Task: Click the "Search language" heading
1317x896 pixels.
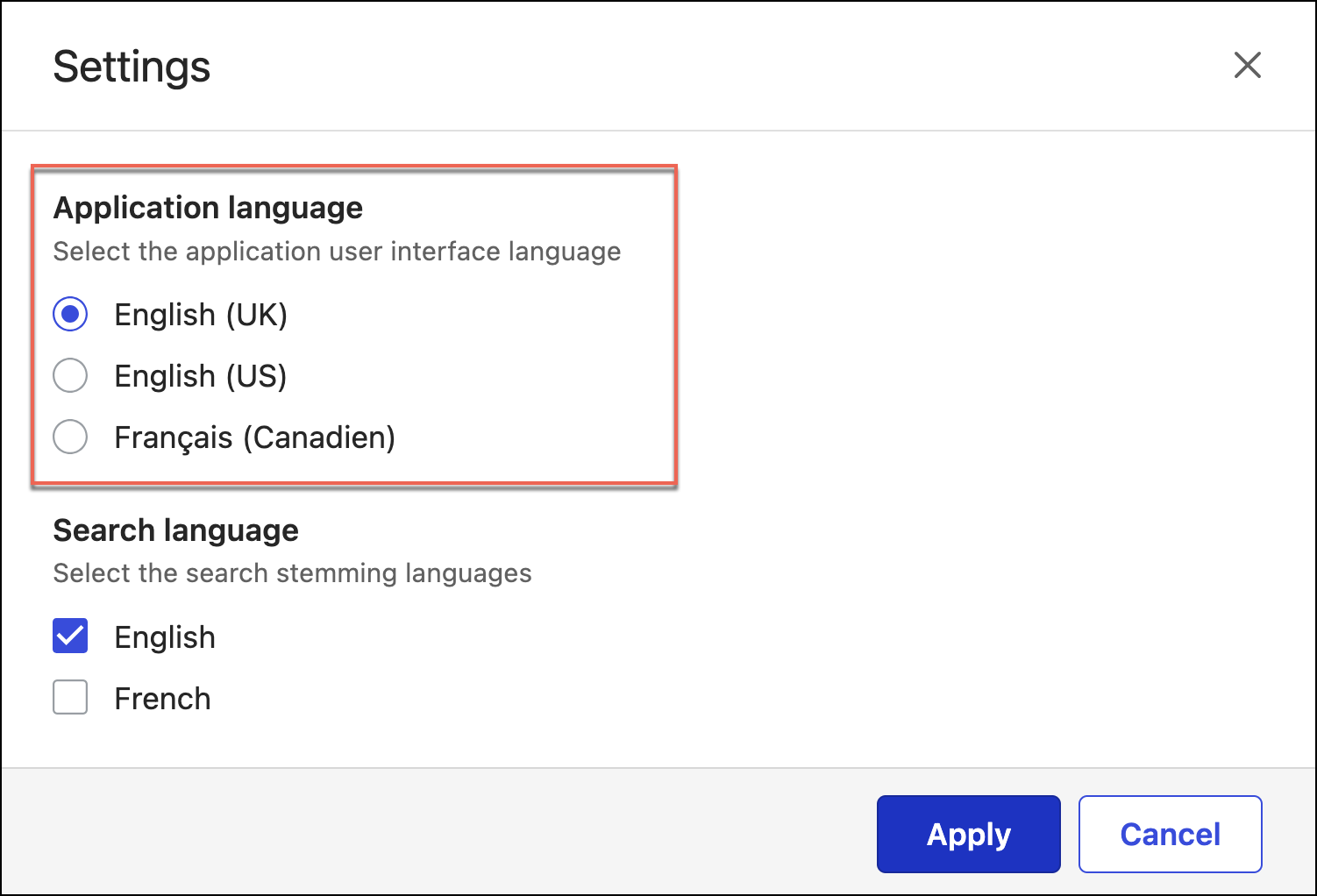Action: tap(175, 530)
